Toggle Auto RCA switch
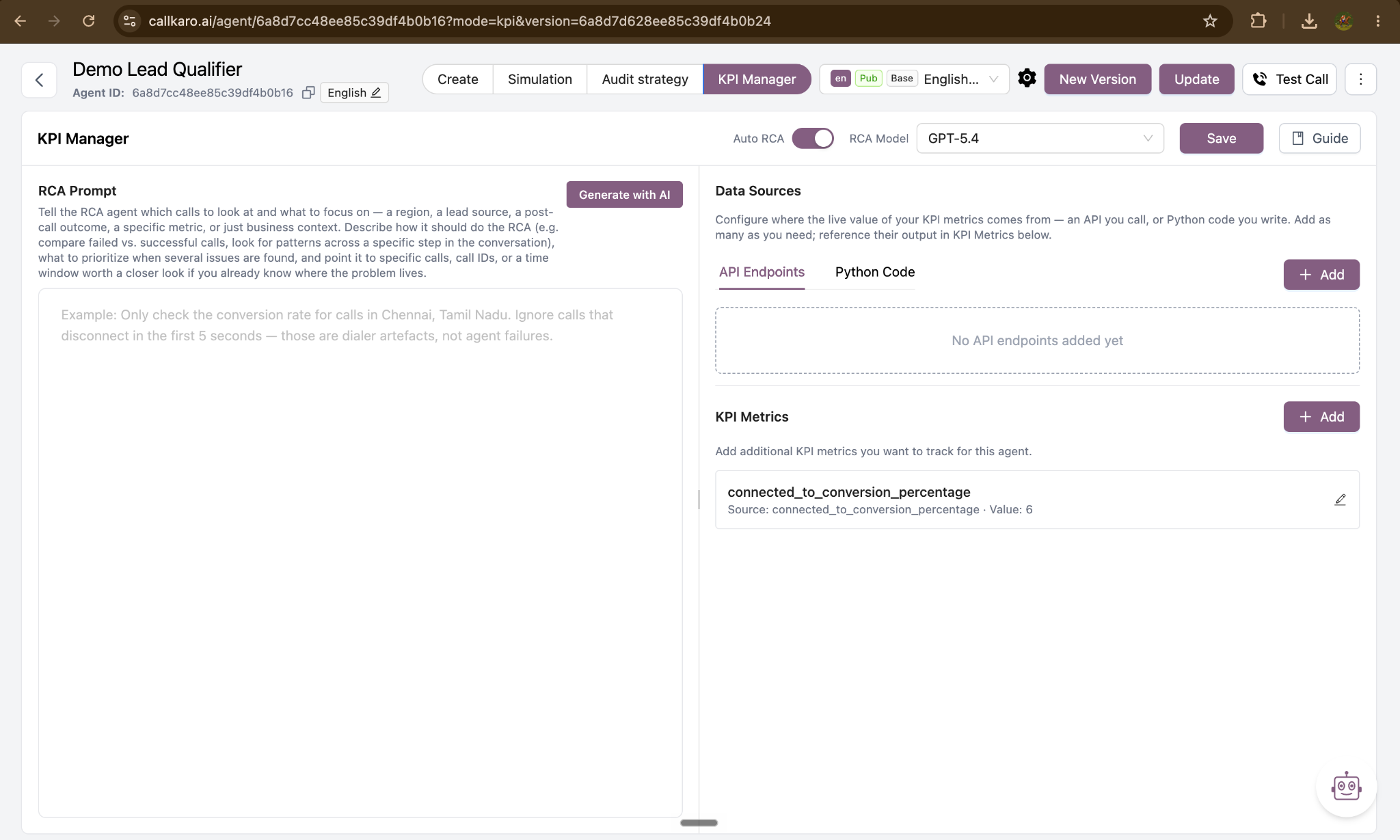 (x=813, y=138)
